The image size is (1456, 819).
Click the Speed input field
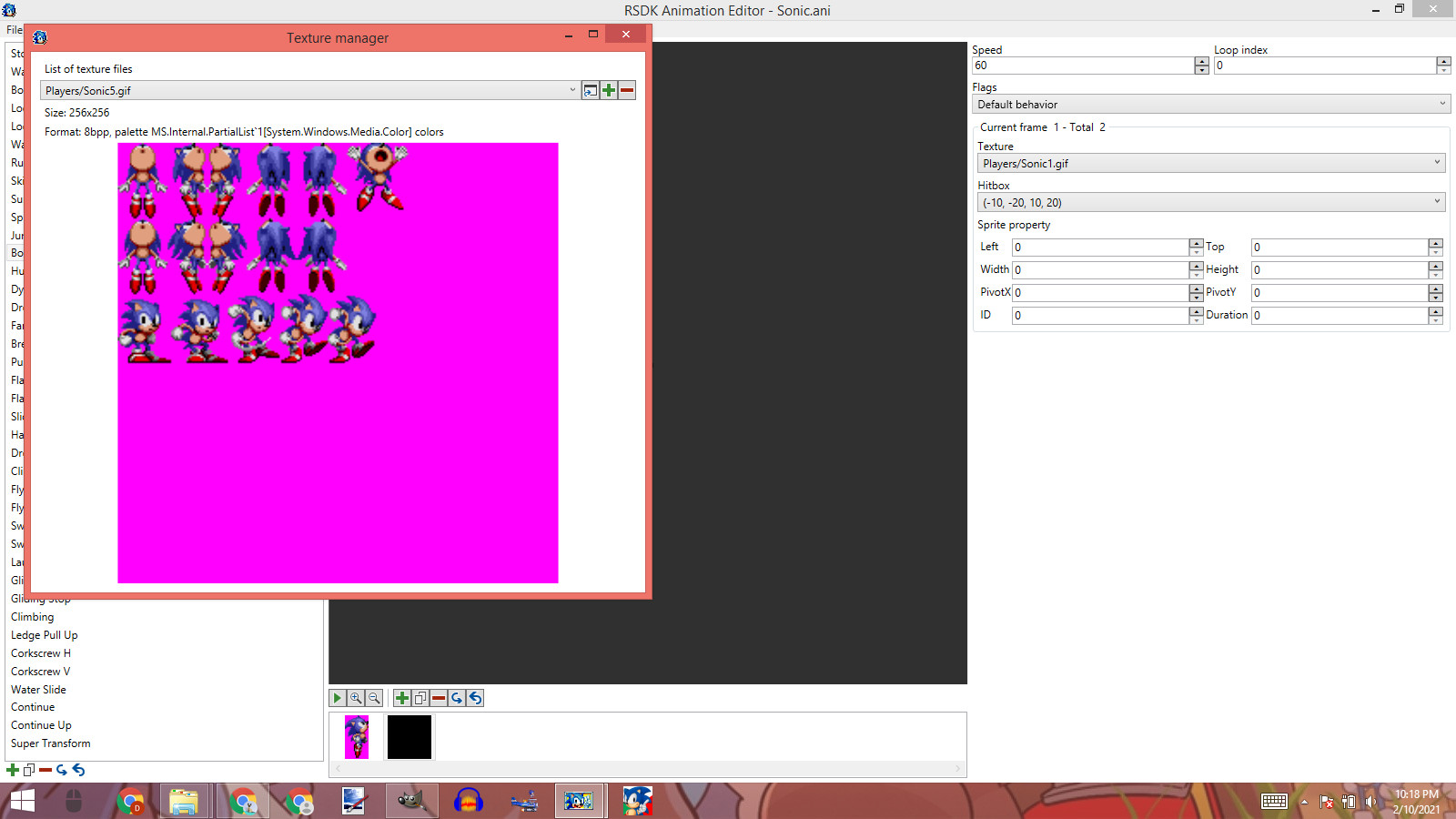(x=1083, y=66)
